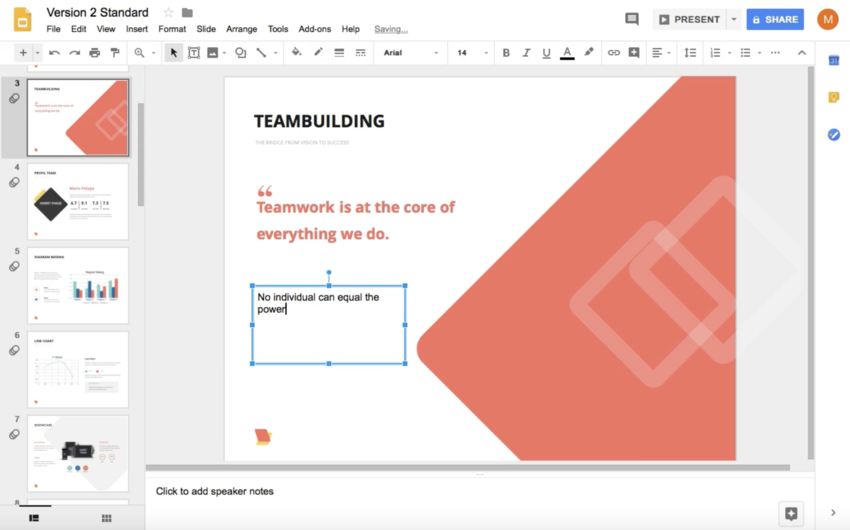Open Google Calendar side panel
The image size is (850, 530).
click(x=834, y=61)
